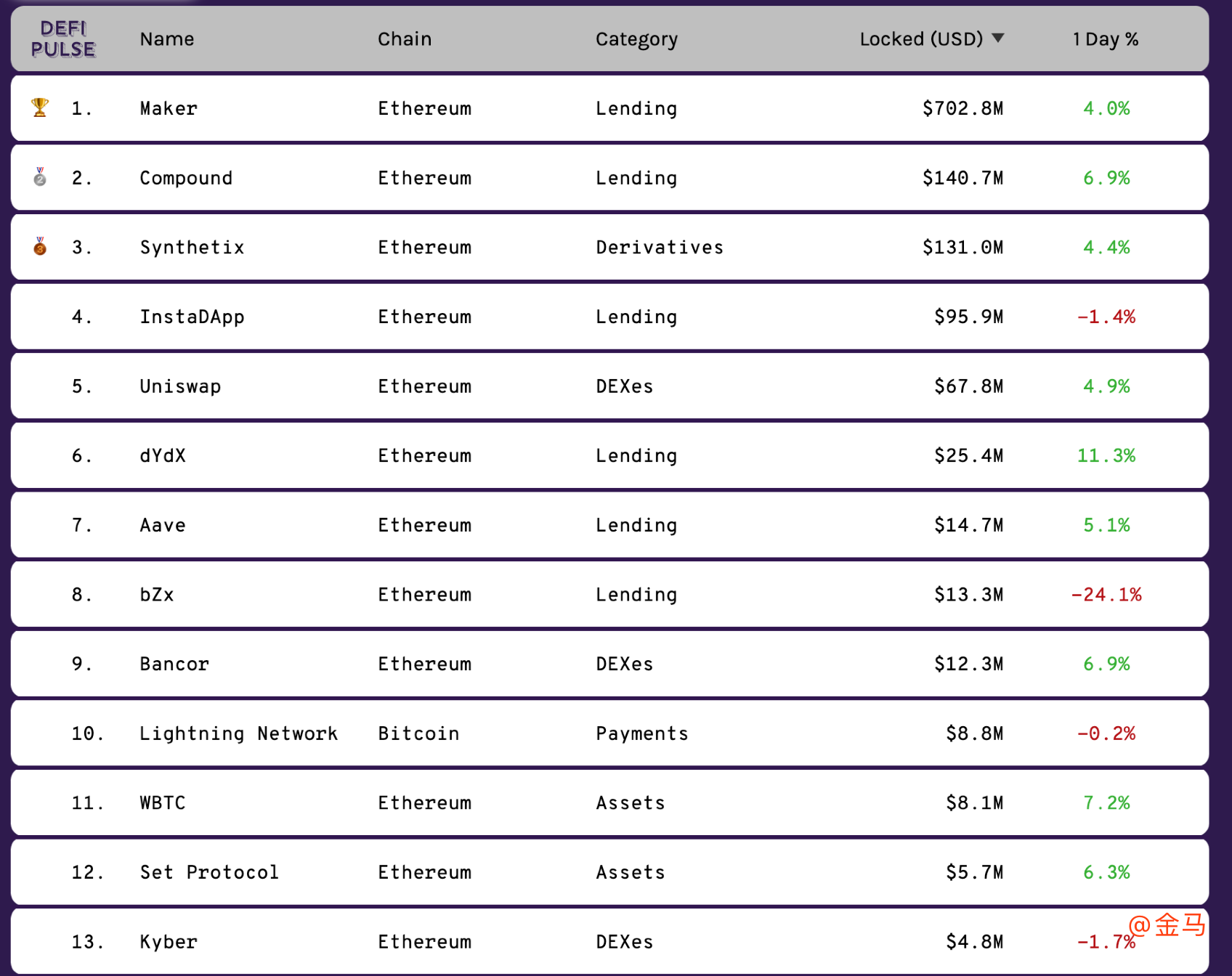Sort by the Category column header

(x=636, y=39)
